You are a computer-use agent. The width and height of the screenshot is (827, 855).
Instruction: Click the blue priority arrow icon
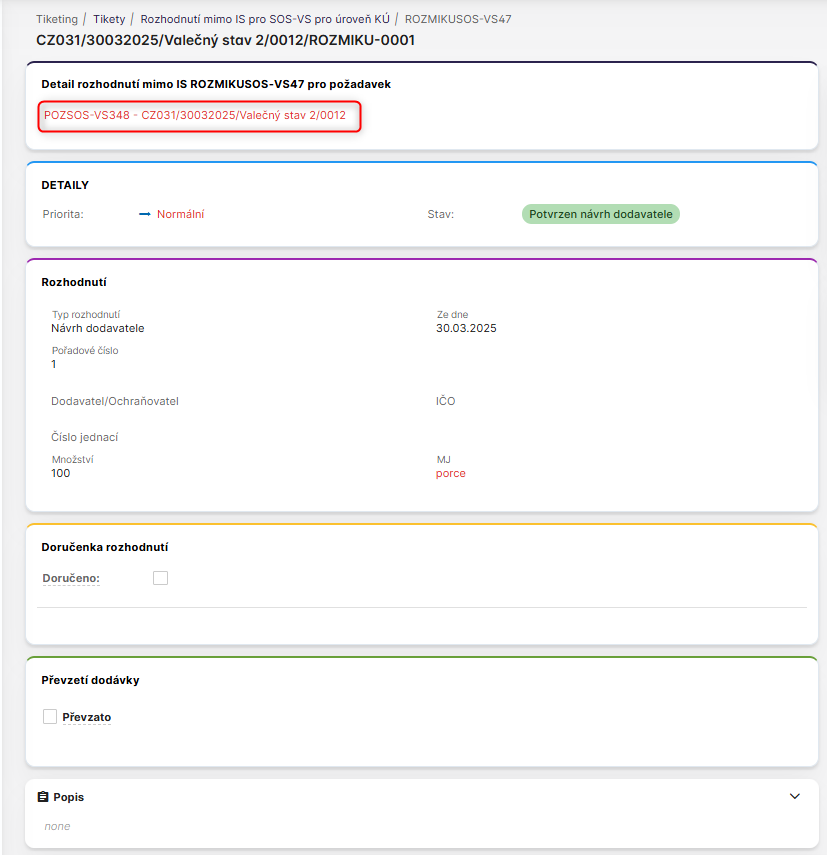pos(144,214)
